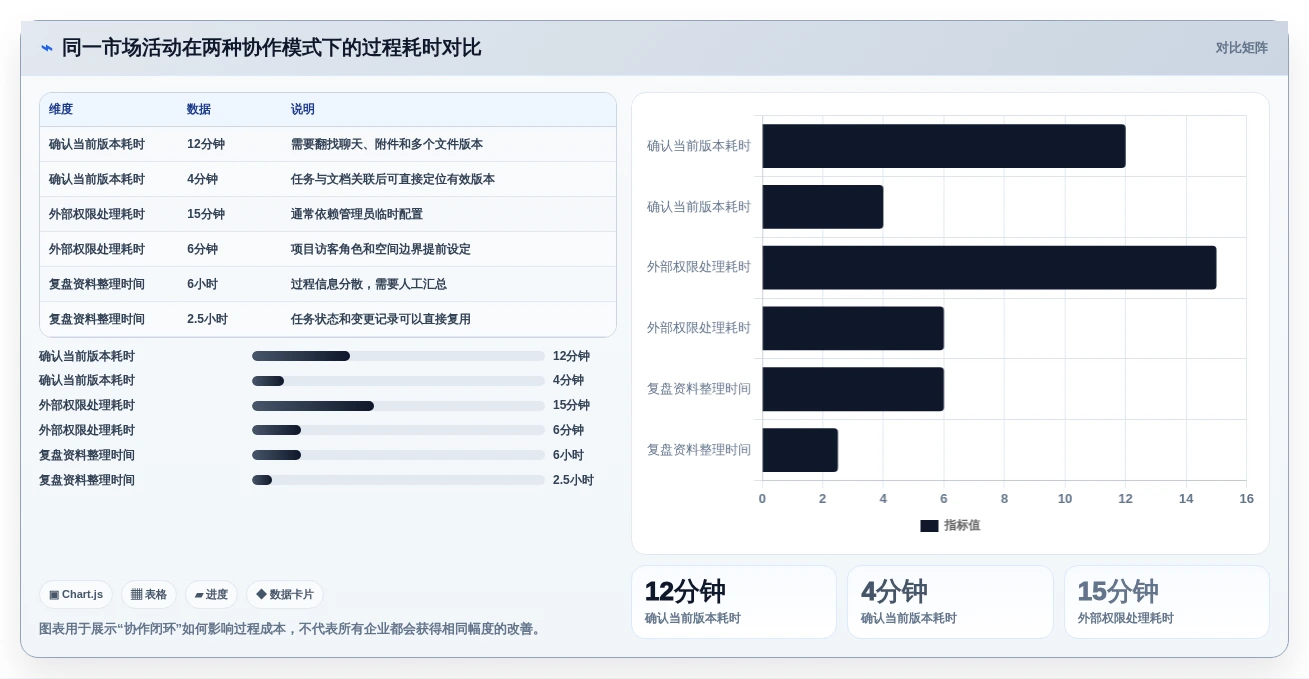
Task: Select the 表格 chip
Action: (x=149, y=595)
